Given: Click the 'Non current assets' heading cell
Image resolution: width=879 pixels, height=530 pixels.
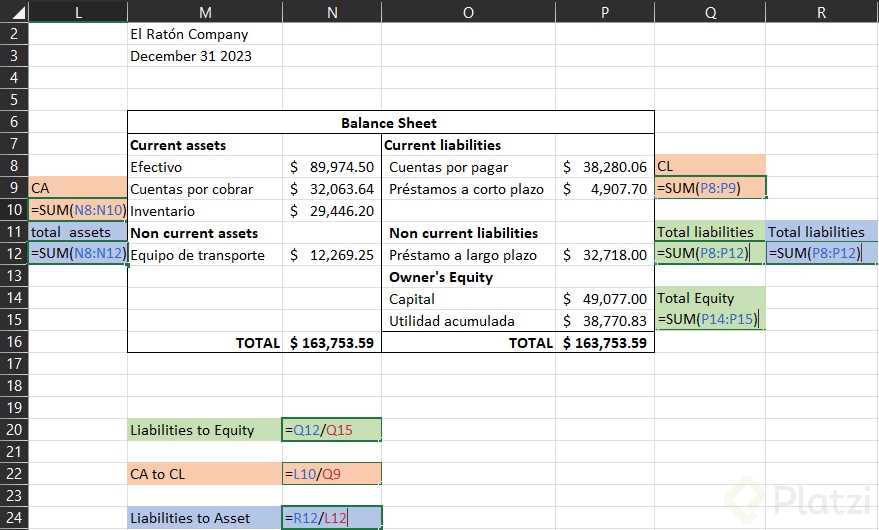Looking at the screenshot, I should [x=205, y=233].
